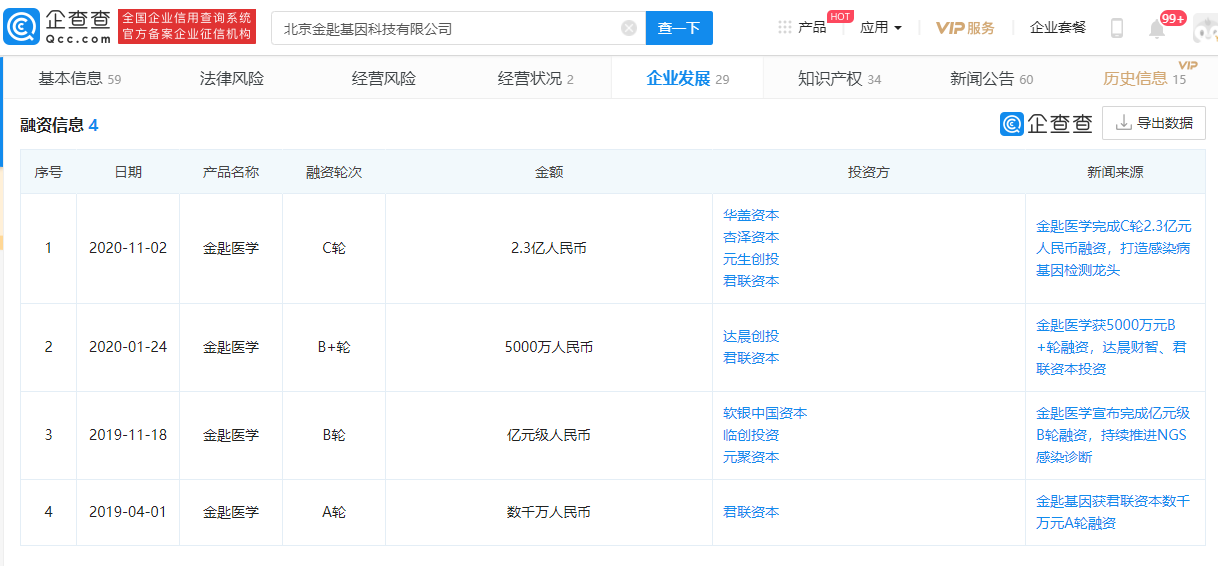
Task: Click the mobile phone icon
Action: [1117, 28]
